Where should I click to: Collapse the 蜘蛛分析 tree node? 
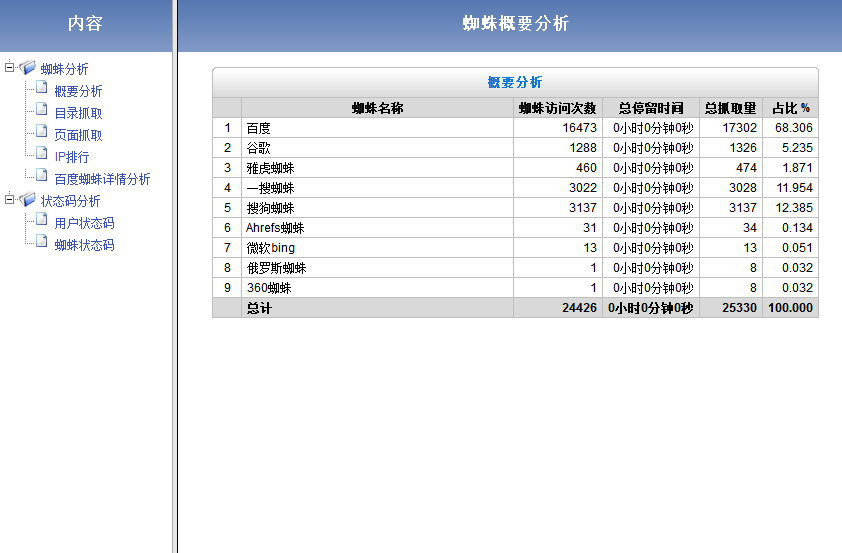(x=9, y=68)
